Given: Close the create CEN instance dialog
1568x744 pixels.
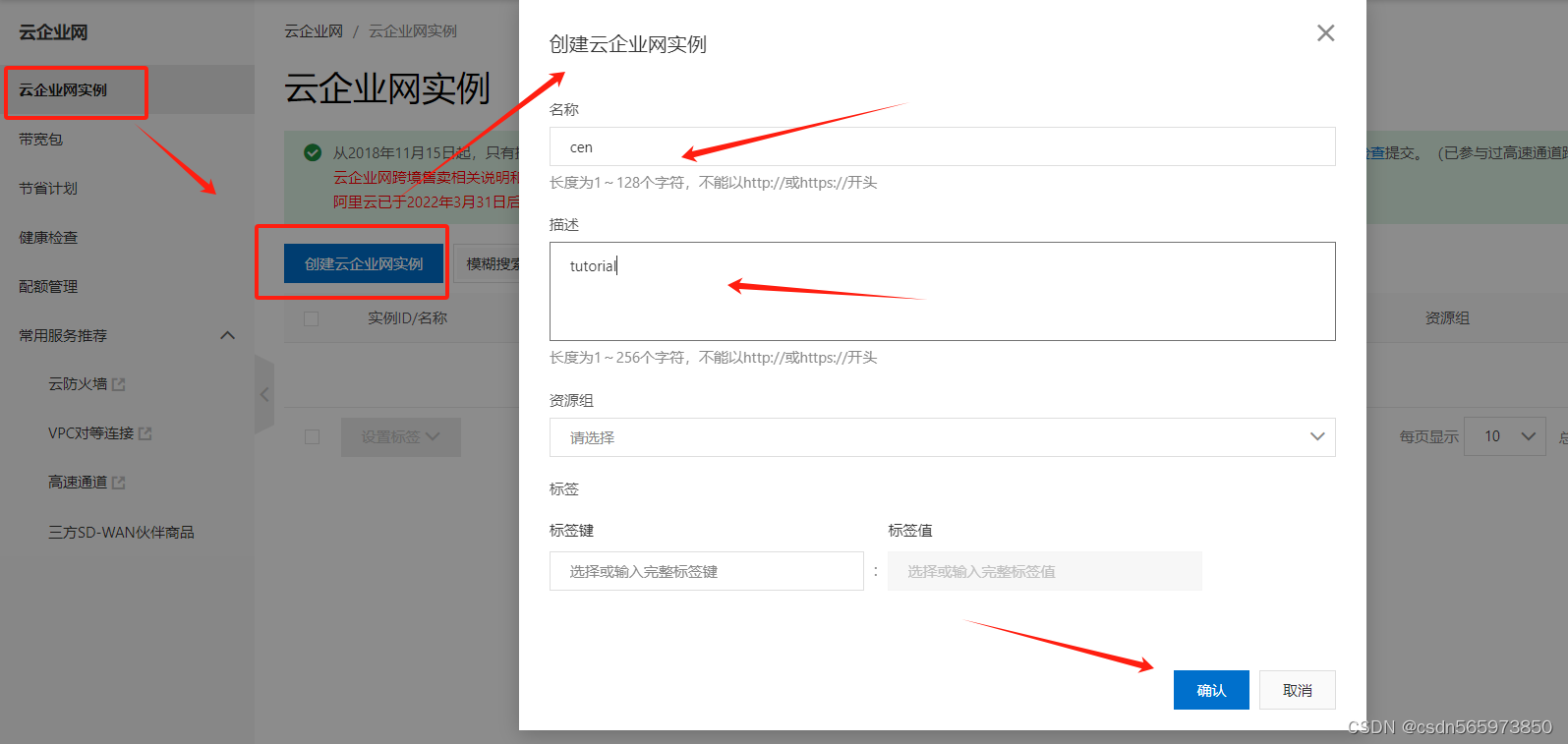Looking at the screenshot, I should click(x=1325, y=33).
